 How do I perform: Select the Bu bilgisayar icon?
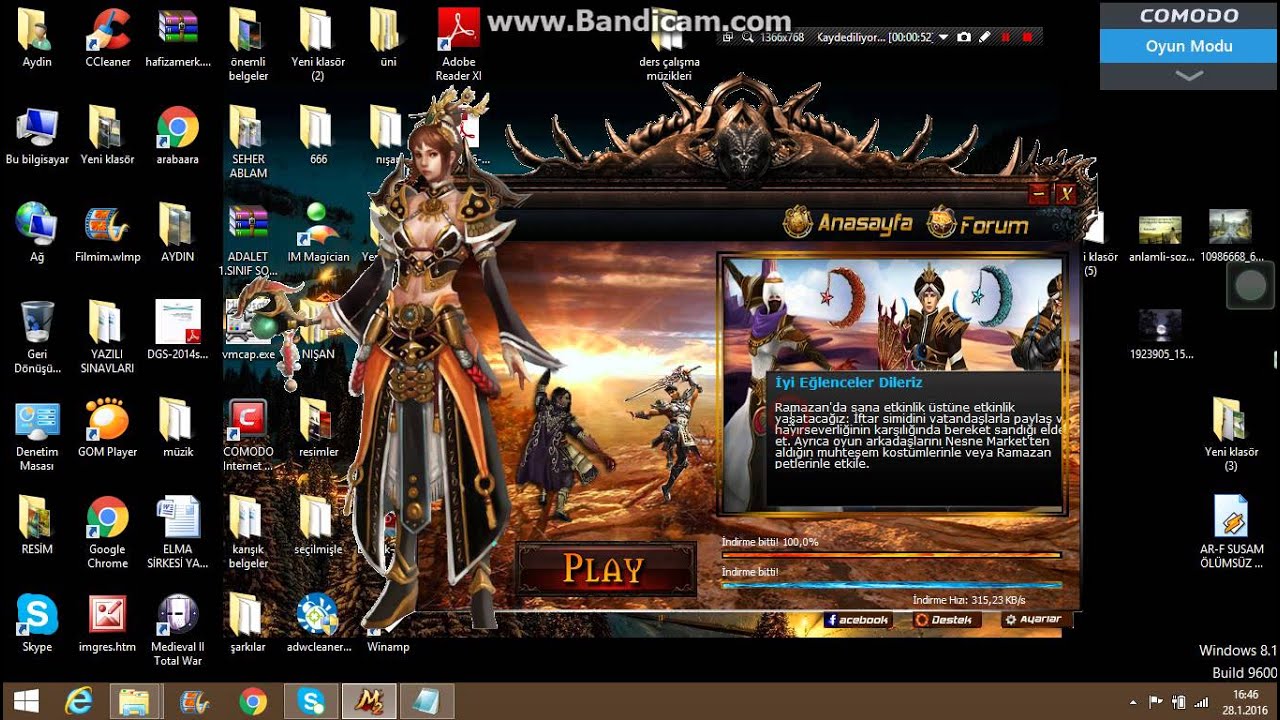coord(37,136)
